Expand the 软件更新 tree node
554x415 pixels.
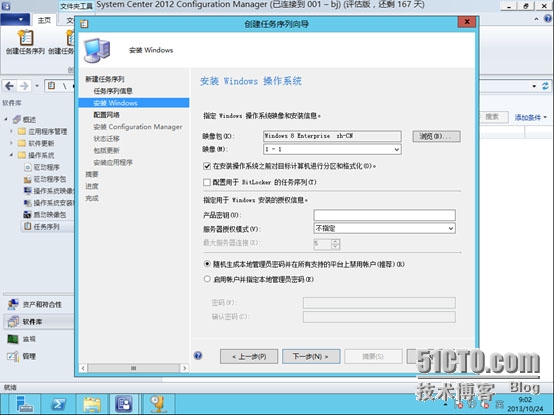pyautogui.click(x=11, y=143)
